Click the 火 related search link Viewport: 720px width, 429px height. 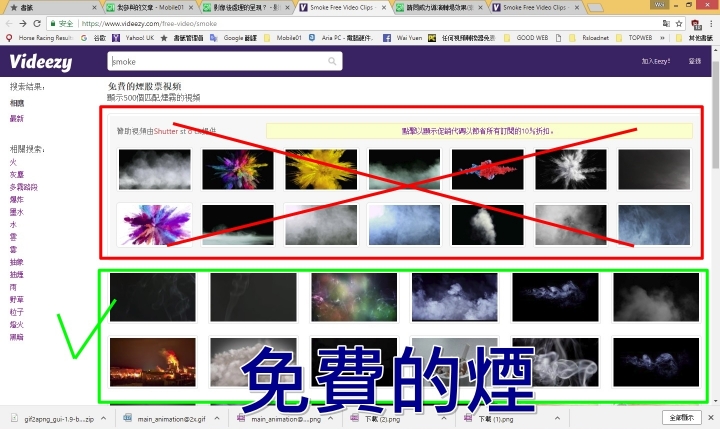pos(13,162)
